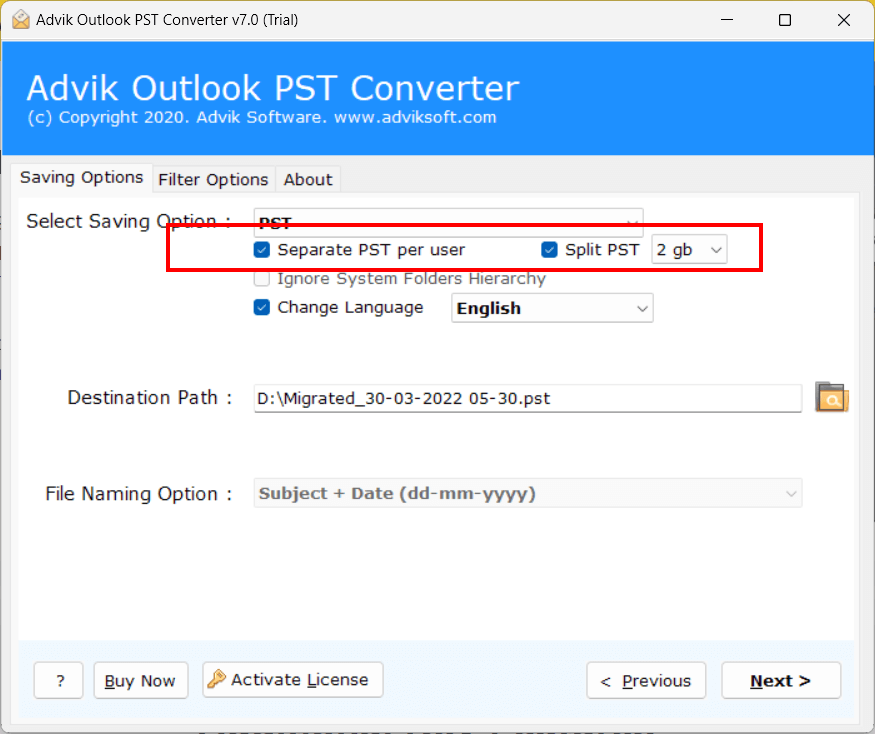Click the Activate License button

click(293, 680)
